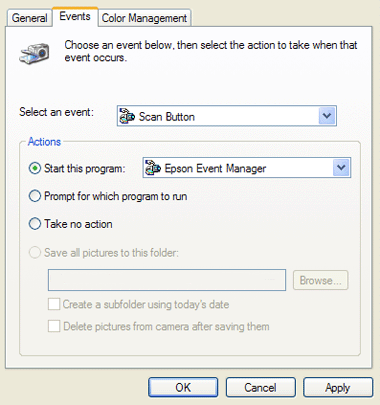Select the Start this program radio button
Viewport: 380px width, 405px height.
tap(35, 168)
